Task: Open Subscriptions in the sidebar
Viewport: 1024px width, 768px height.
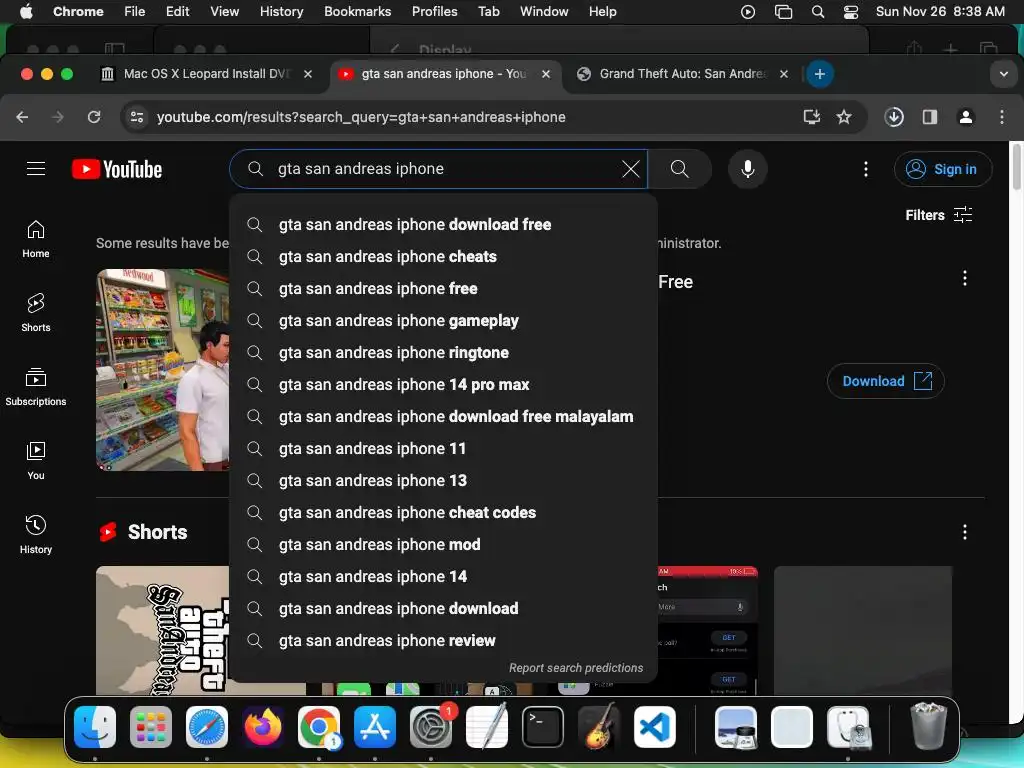Action: tap(36, 387)
